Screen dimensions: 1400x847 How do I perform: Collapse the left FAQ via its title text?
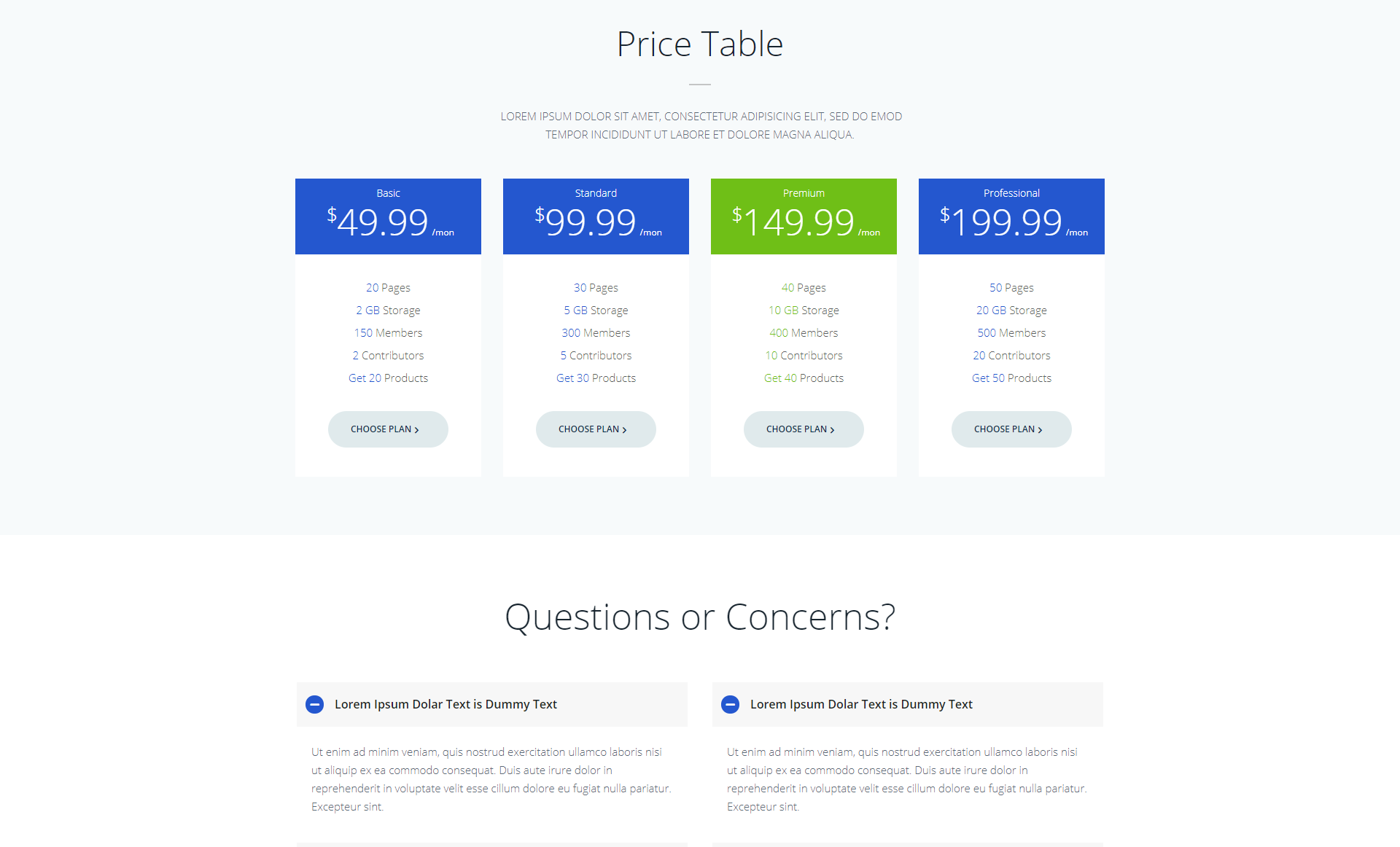(x=446, y=704)
